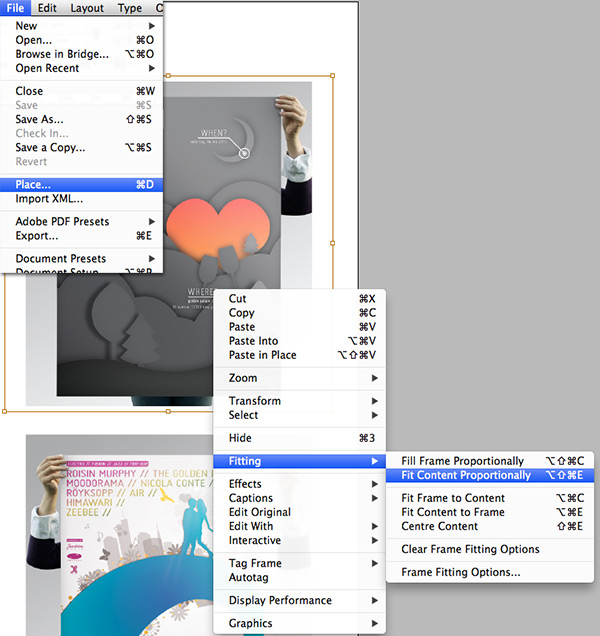Screen dimensions: 600x636
Task: Choose Fit Content to Frame
Action: click(490, 512)
